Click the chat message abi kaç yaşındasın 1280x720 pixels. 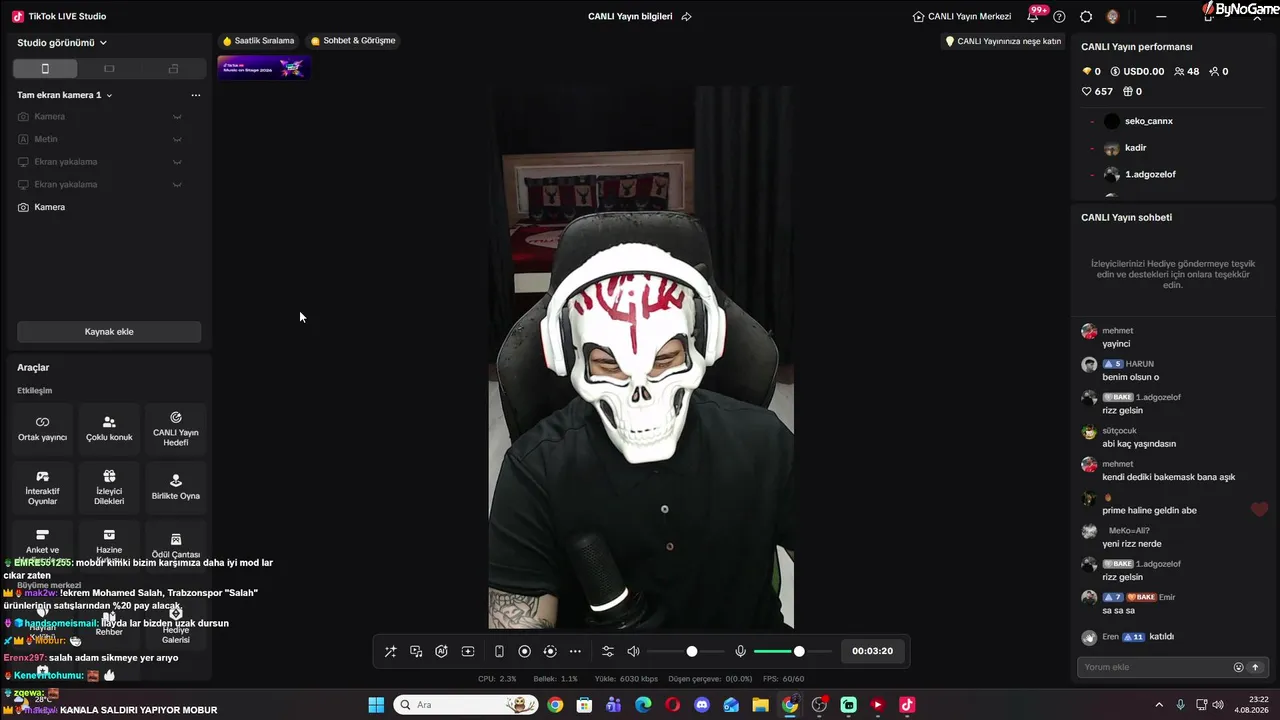coord(1139,444)
